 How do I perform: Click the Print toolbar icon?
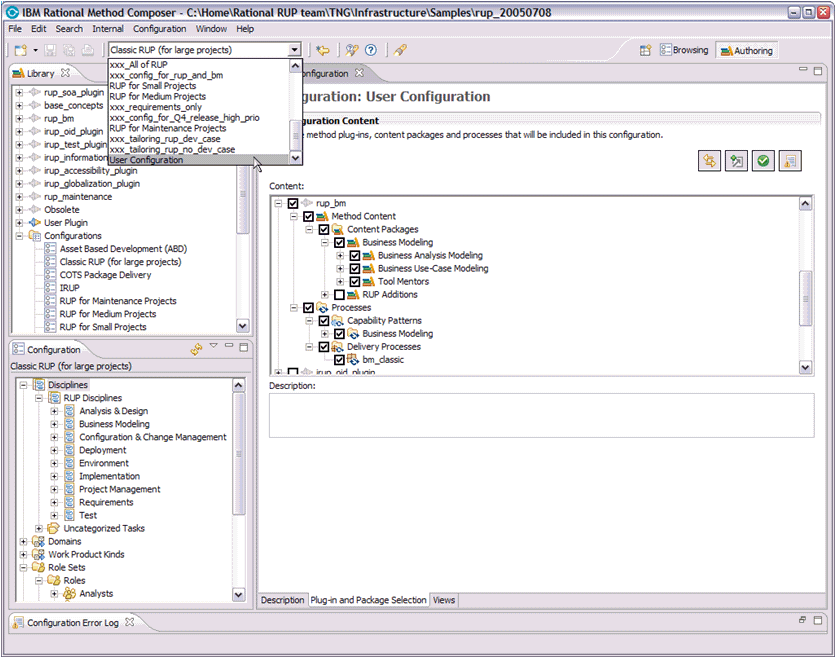pyautogui.click(x=88, y=51)
